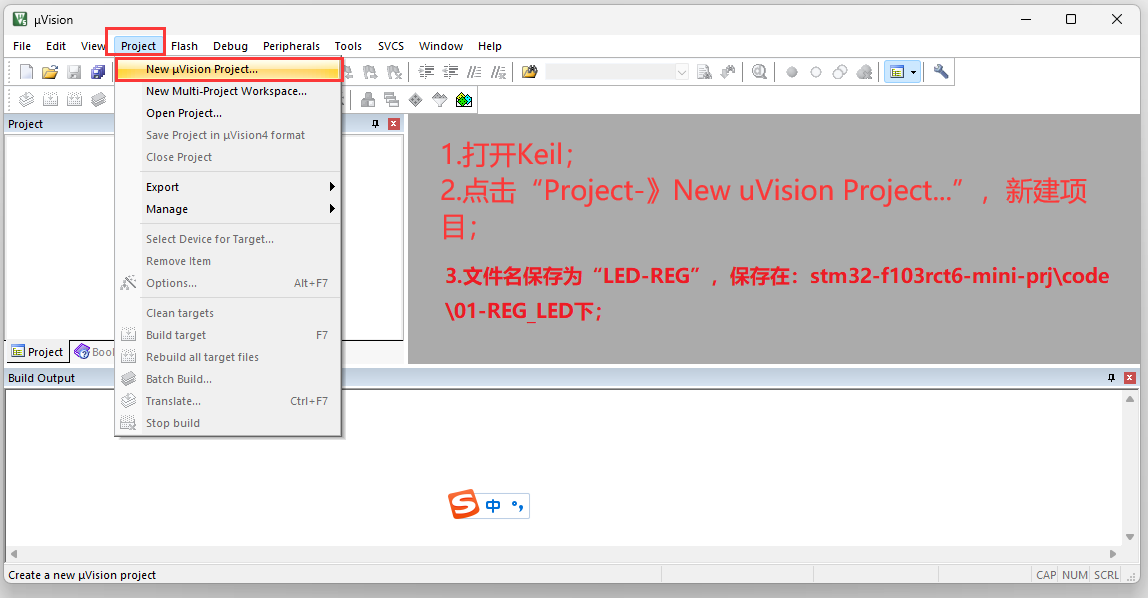
Task: Open the Edit menu
Action: tap(56, 46)
